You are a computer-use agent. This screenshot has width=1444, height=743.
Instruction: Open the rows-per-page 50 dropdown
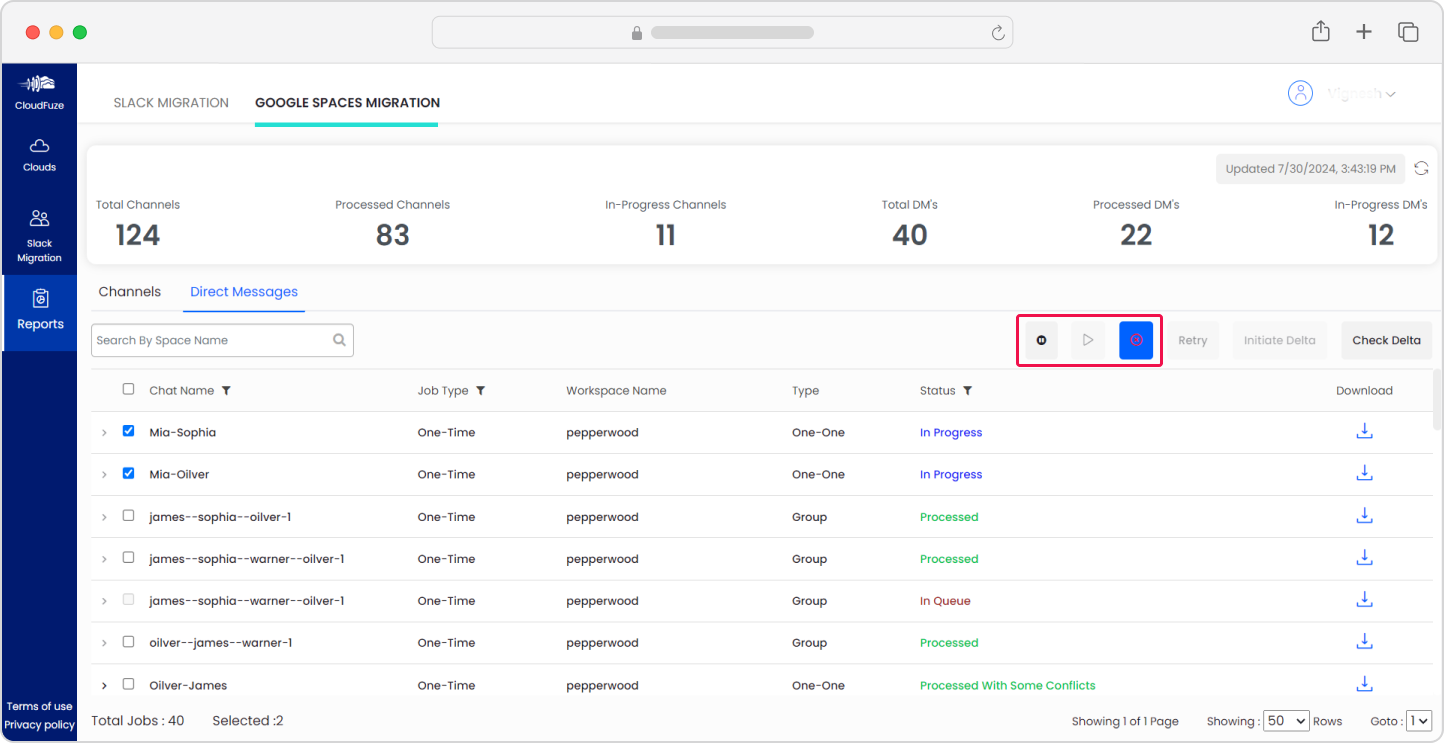(1286, 721)
